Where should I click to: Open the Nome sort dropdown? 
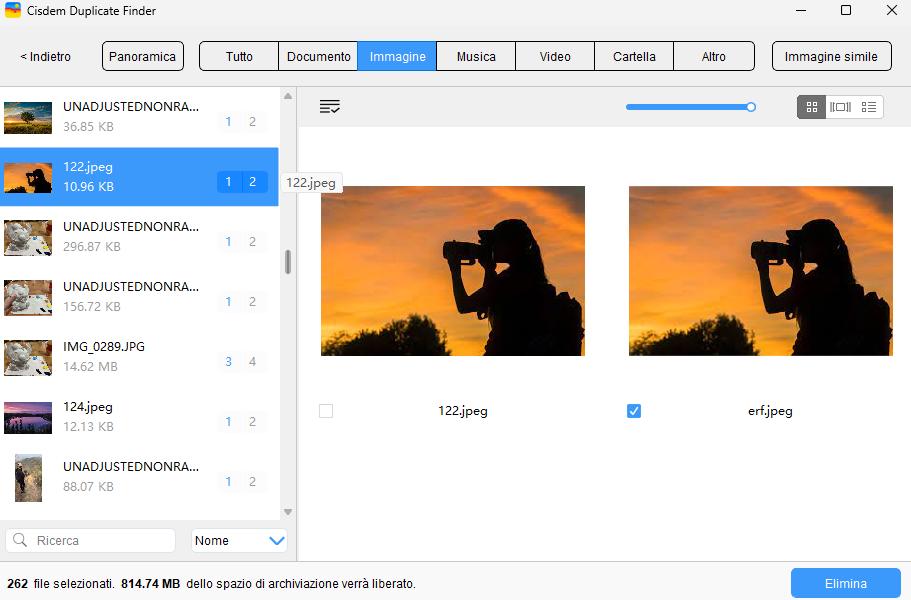(x=239, y=540)
